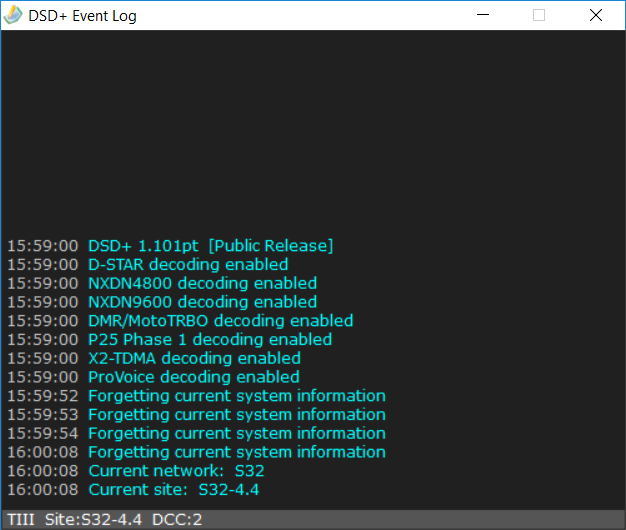Image resolution: width=626 pixels, height=530 pixels.
Task: Click the D-STAR decoding enabled entry
Action: [x=148, y=265]
